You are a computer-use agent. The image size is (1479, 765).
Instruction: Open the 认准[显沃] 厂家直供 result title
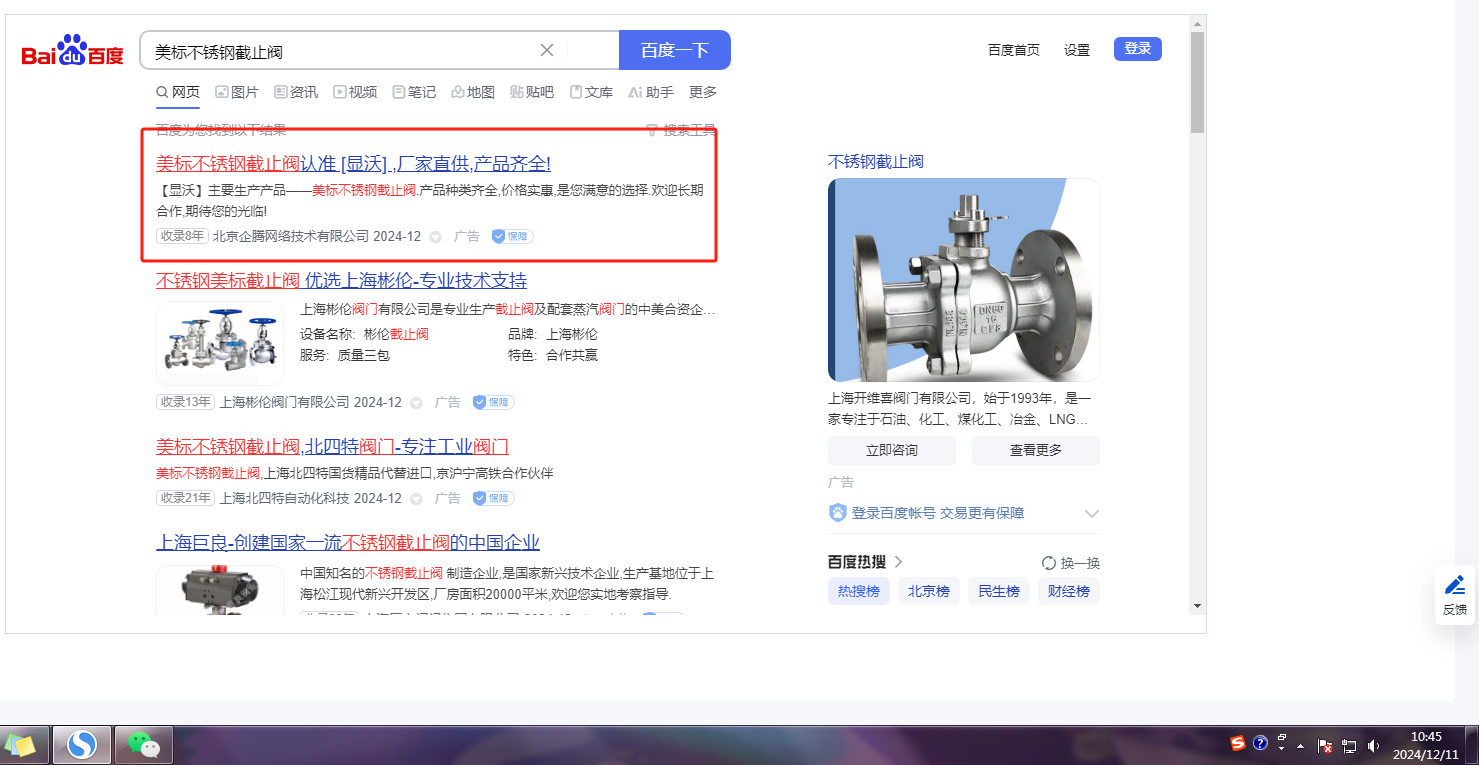point(353,163)
